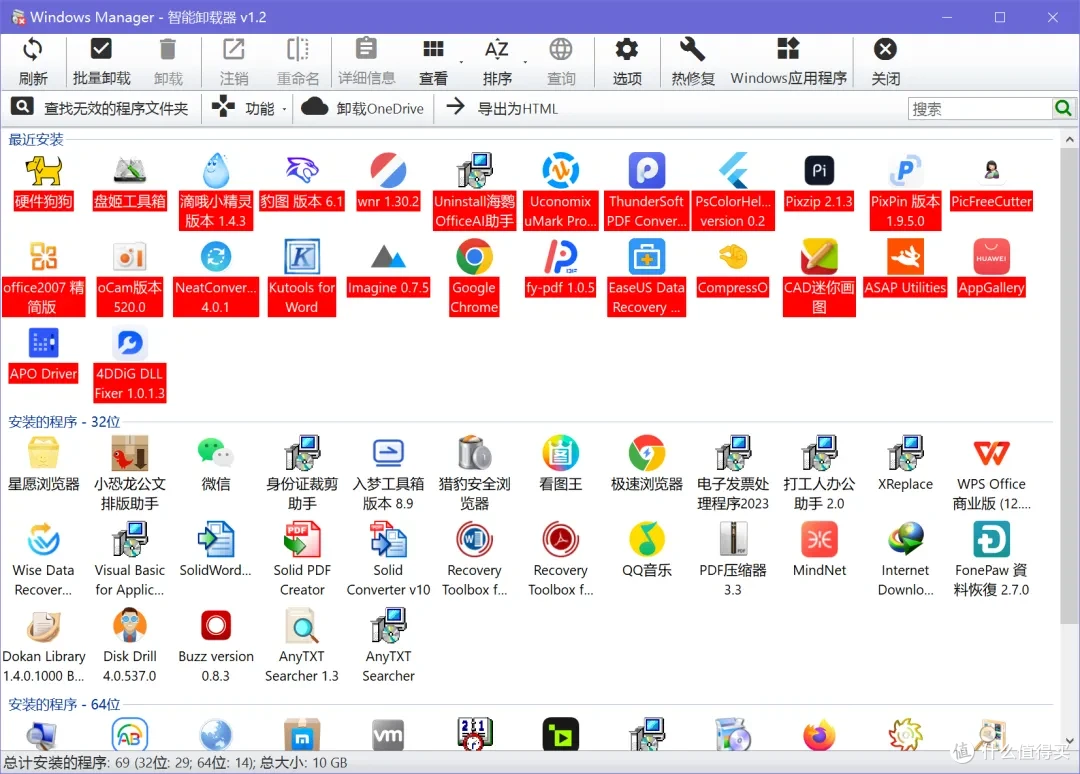Image resolution: width=1080 pixels, height=774 pixels.
Task: Expand the 功能 functions dropdown
Action: click(x=285, y=109)
